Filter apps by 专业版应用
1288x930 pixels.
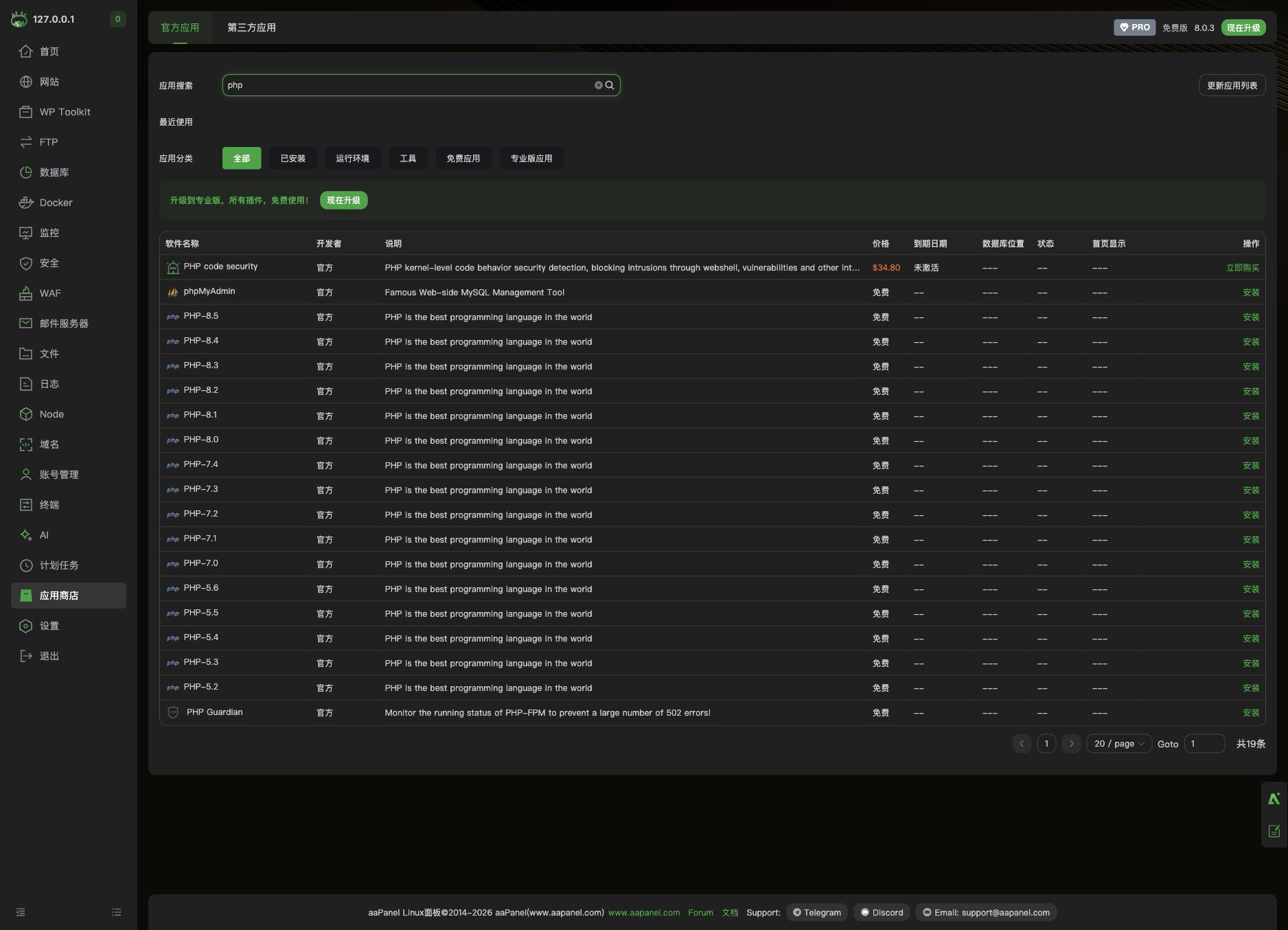[531, 159]
